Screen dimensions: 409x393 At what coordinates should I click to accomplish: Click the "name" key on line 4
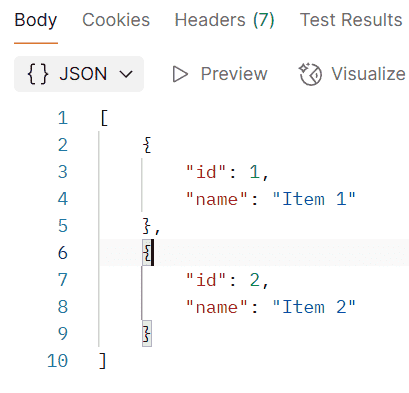[x=217, y=199]
